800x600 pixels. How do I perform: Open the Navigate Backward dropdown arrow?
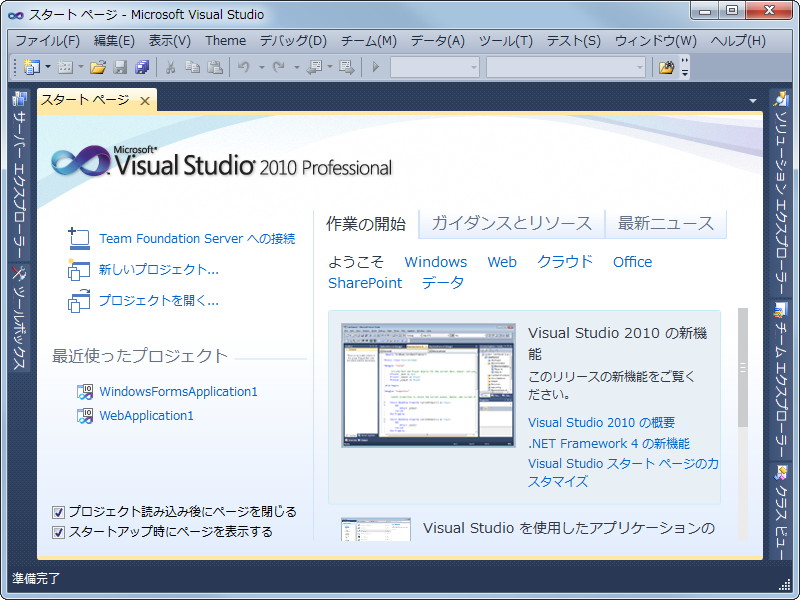330,67
